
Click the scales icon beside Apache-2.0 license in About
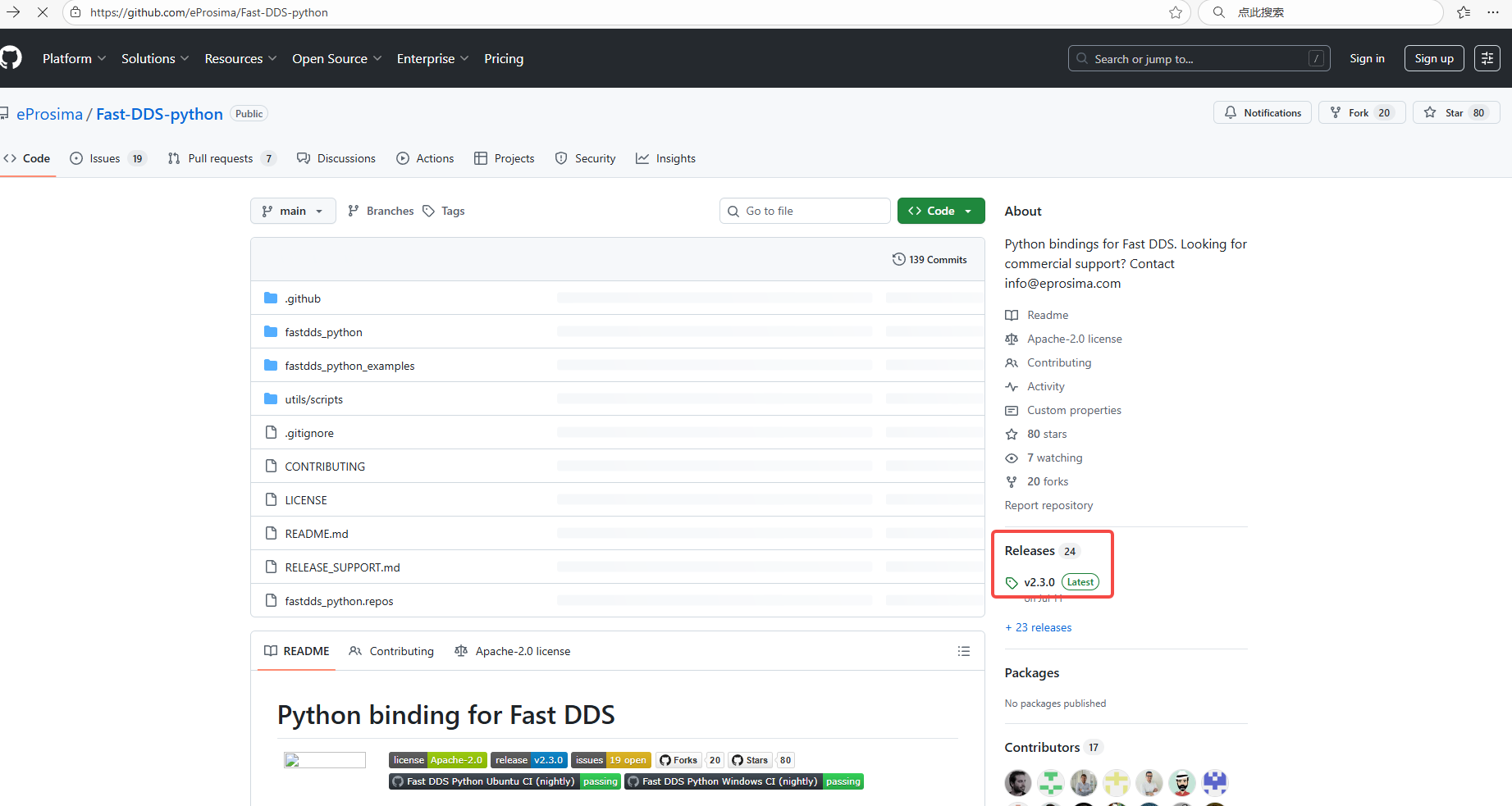1012,339
